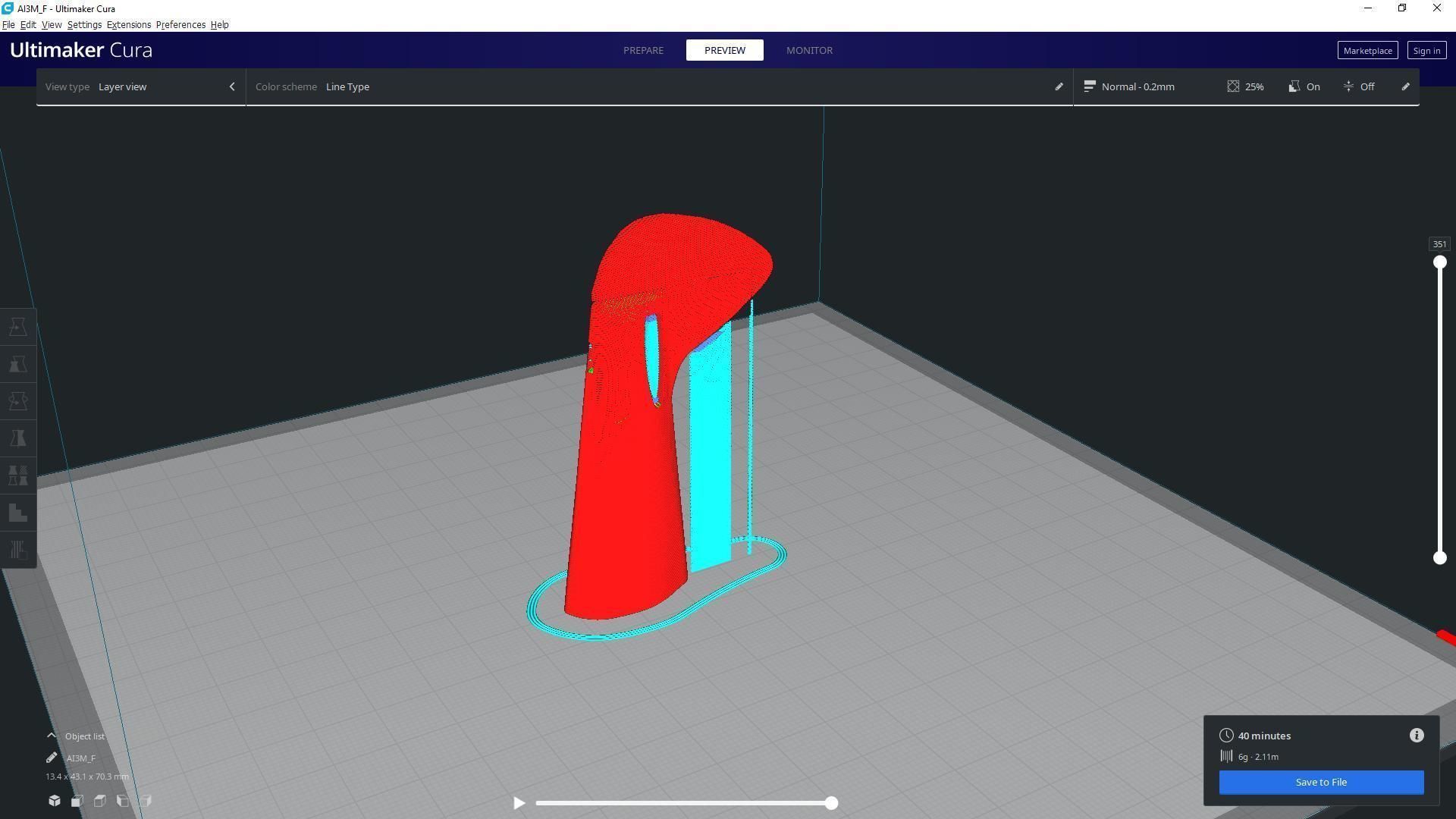Select the Support Blocker tool
The width and height of the screenshot is (1456, 819).
[18, 513]
